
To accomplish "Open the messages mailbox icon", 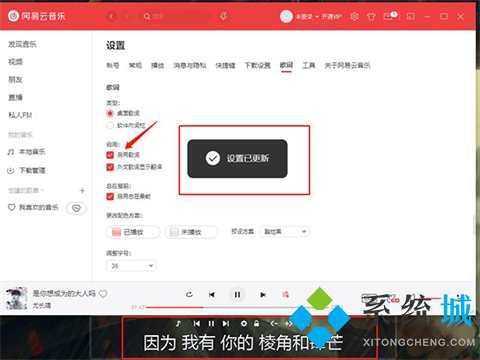I will (x=389, y=16).
